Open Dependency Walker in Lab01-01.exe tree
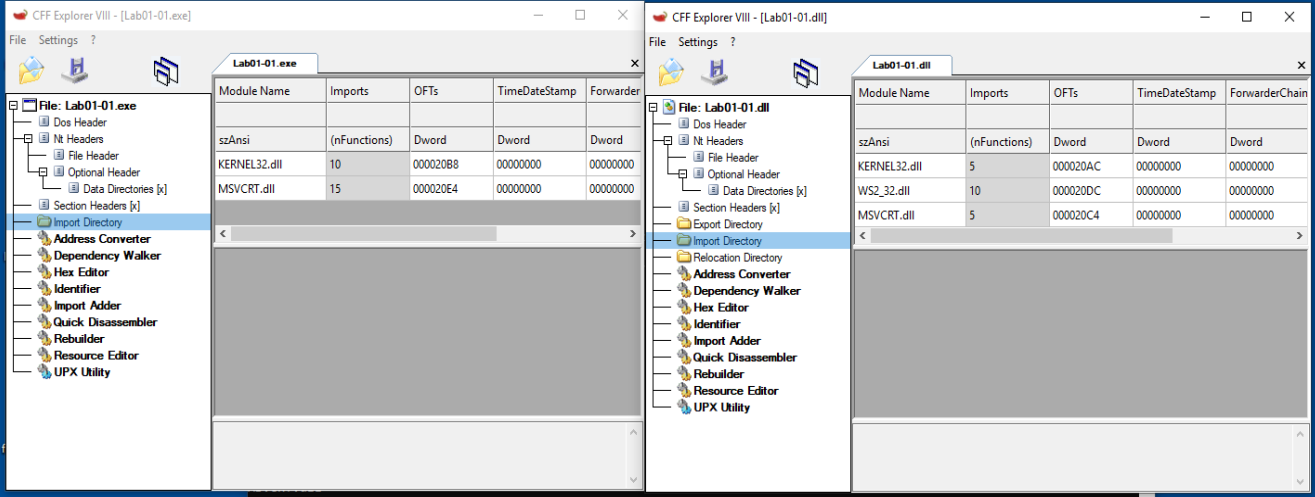Viewport: 1315px width, 497px height. coord(106,255)
